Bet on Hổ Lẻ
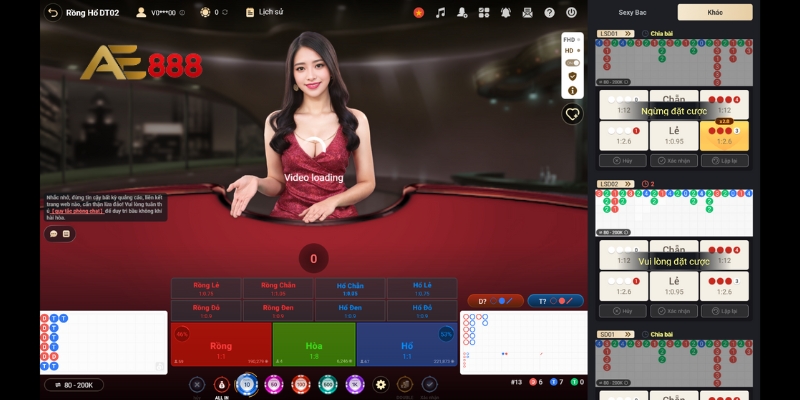The image size is (800, 400). click(422, 288)
